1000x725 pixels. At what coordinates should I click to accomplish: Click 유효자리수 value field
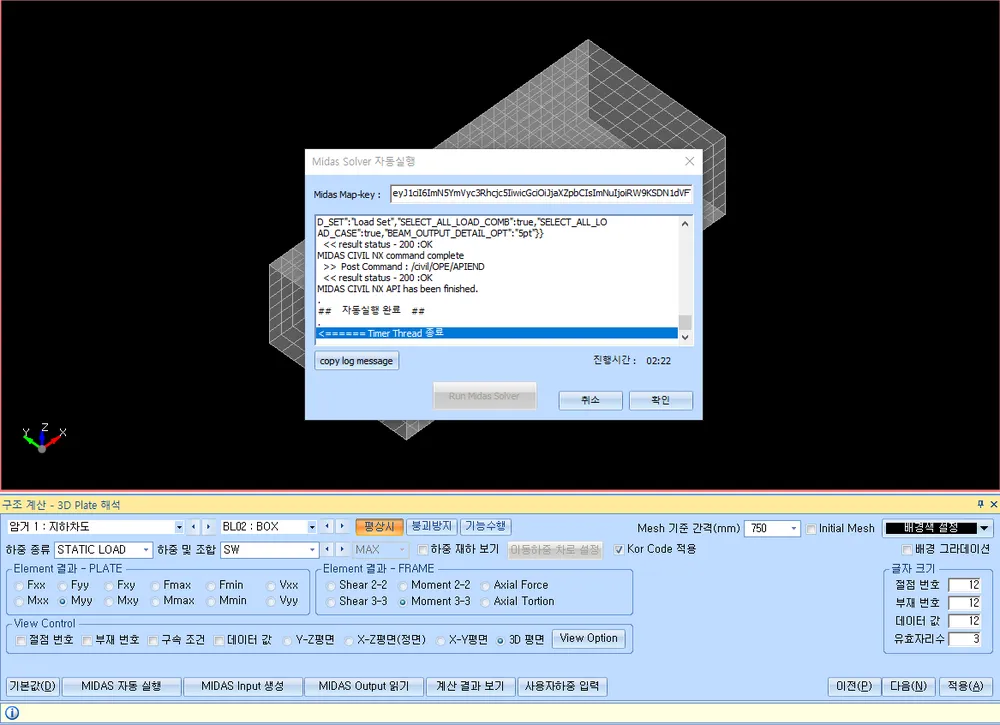coord(964,639)
